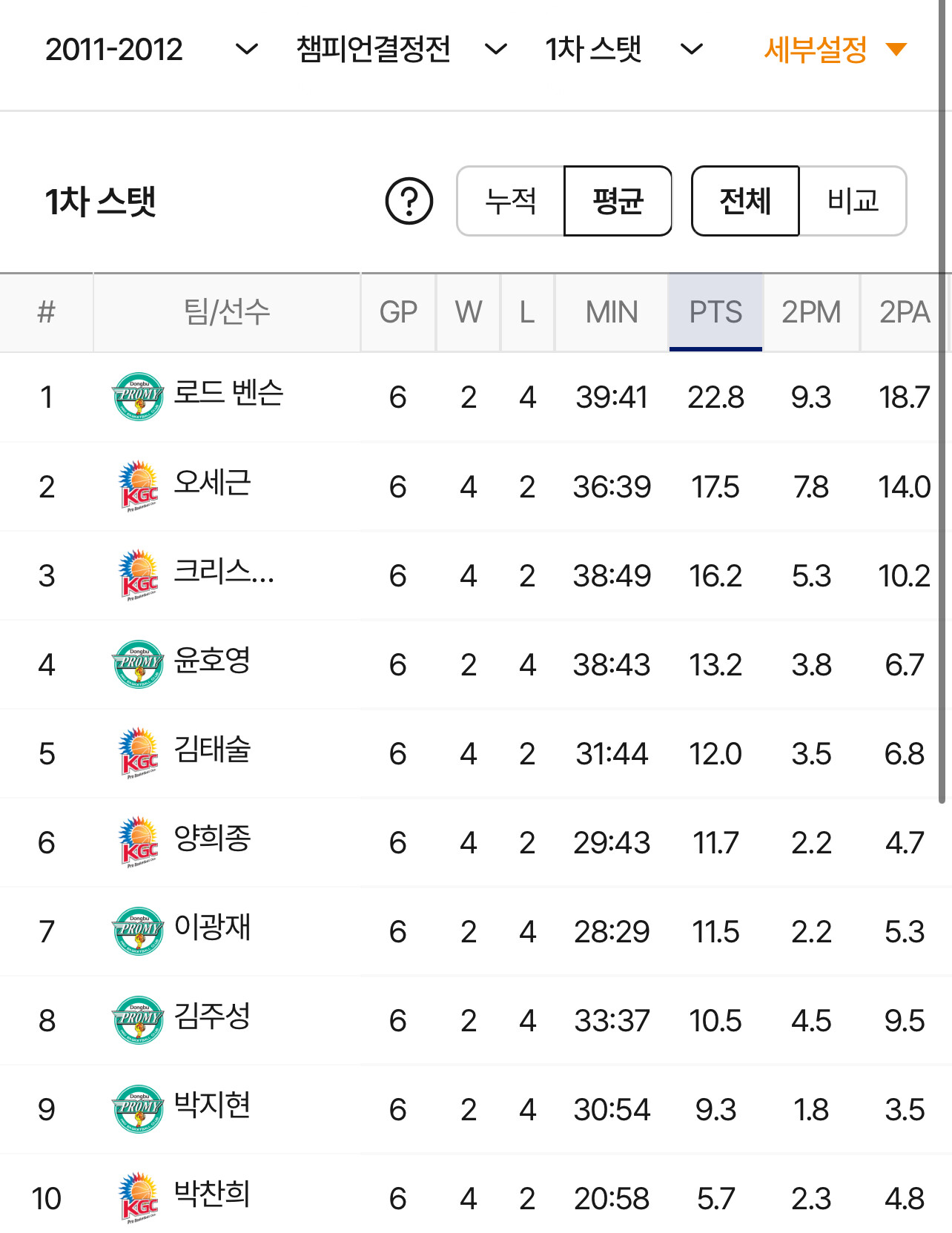Select the 전체 all view button
This screenshot has width=952, height=1233.
pos(745,201)
